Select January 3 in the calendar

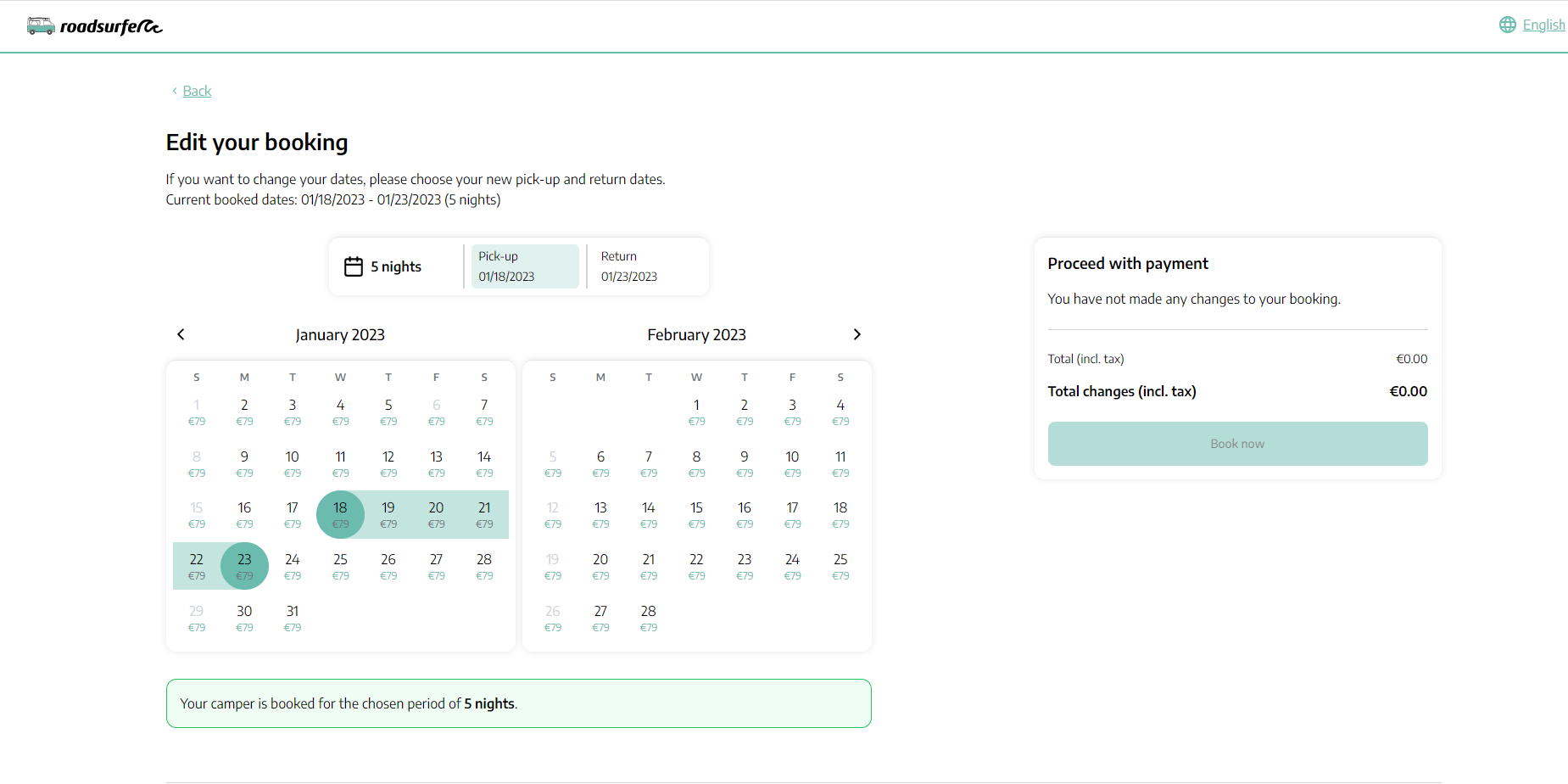point(293,412)
